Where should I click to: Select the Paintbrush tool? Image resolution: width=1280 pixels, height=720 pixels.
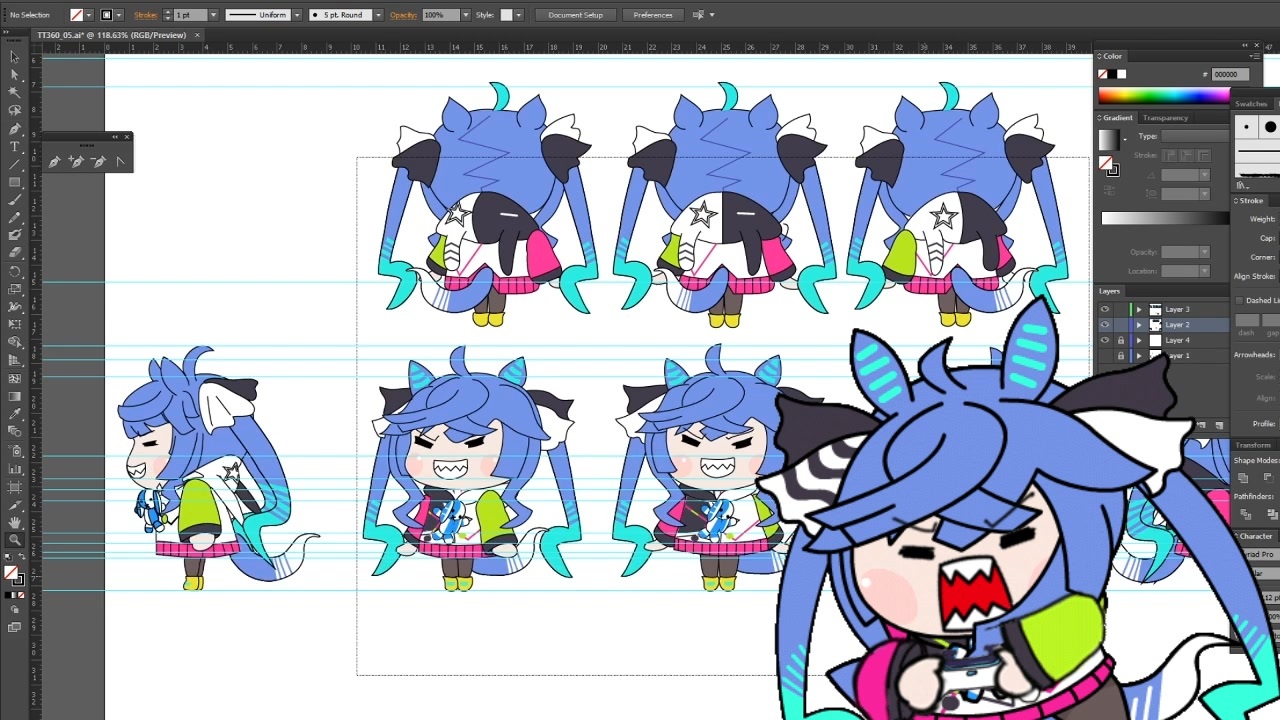coord(14,200)
